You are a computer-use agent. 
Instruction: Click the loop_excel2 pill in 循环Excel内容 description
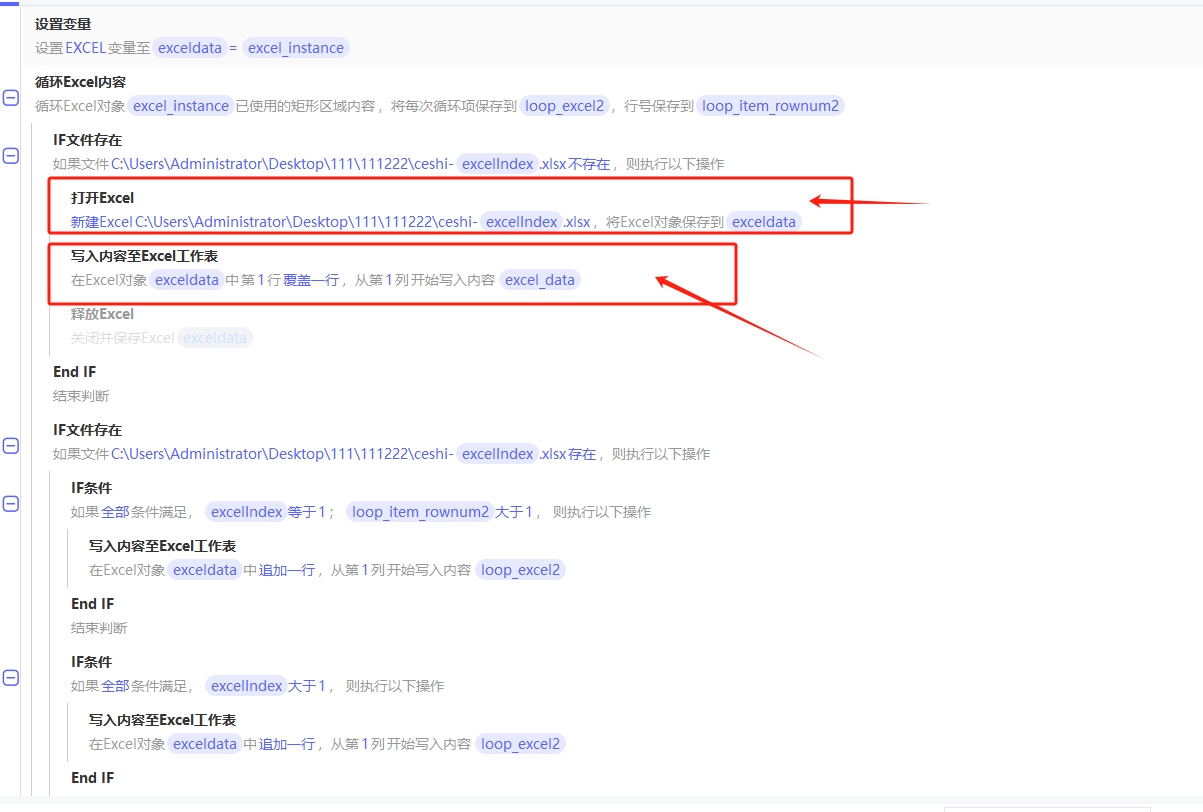coord(565,106)
